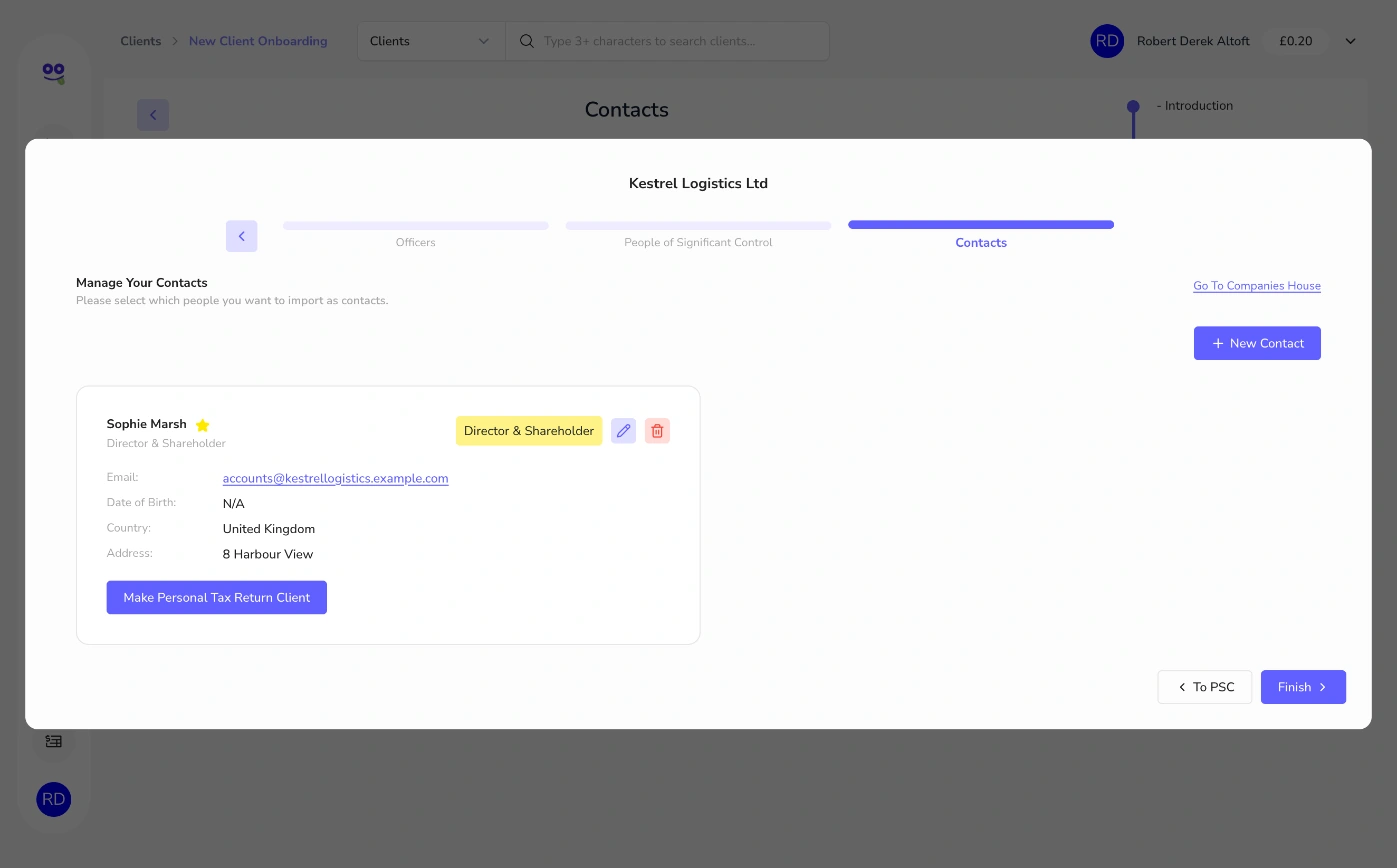
Task: Edit Sophie Marsh contact with pencil icon
Action: pyautogui.click(x=623, y=431)
